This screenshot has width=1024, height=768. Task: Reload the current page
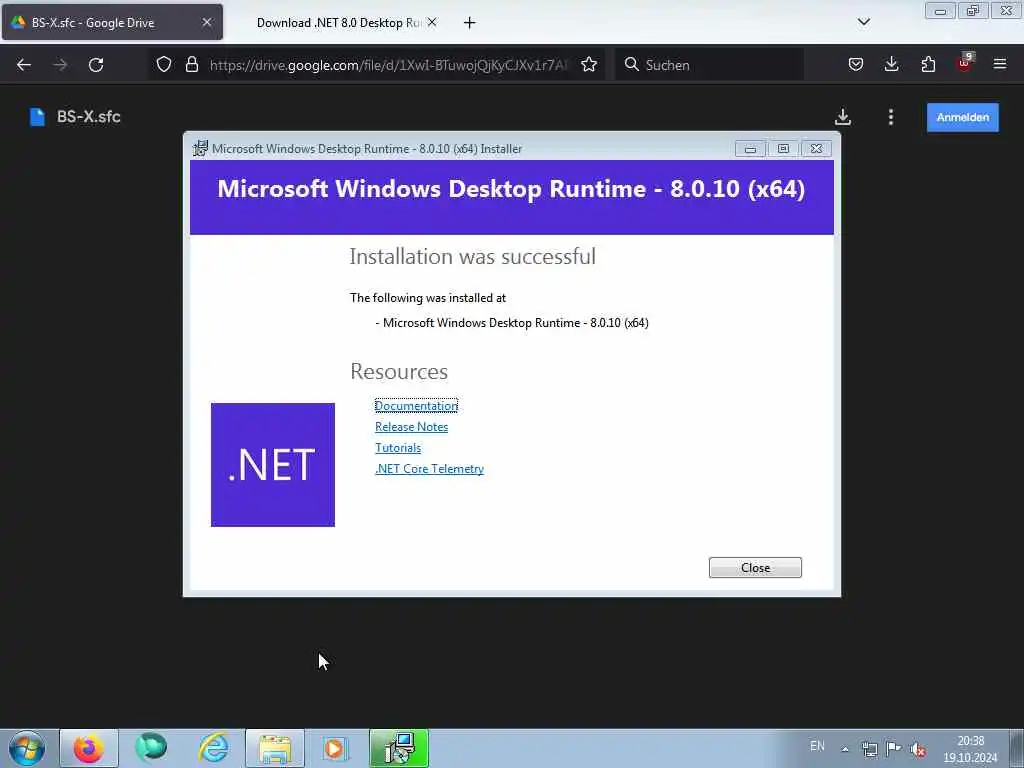coord(96,65)
